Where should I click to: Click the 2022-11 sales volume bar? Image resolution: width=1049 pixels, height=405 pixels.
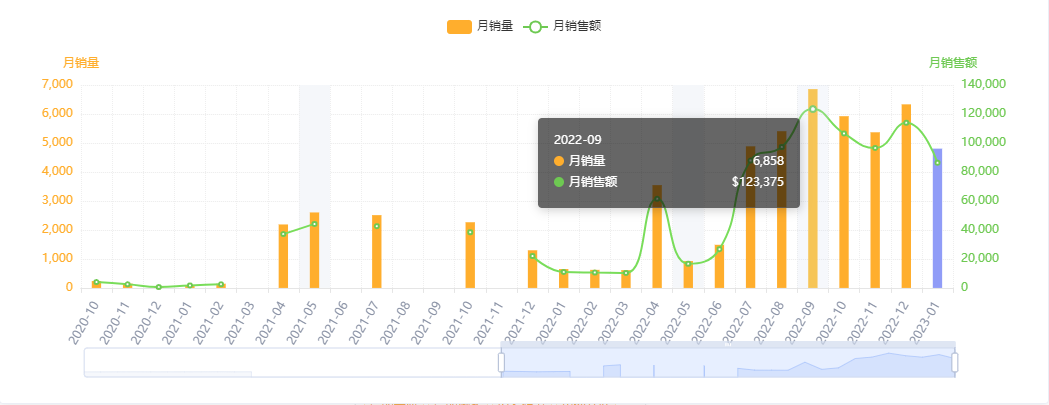click(875, 210)
